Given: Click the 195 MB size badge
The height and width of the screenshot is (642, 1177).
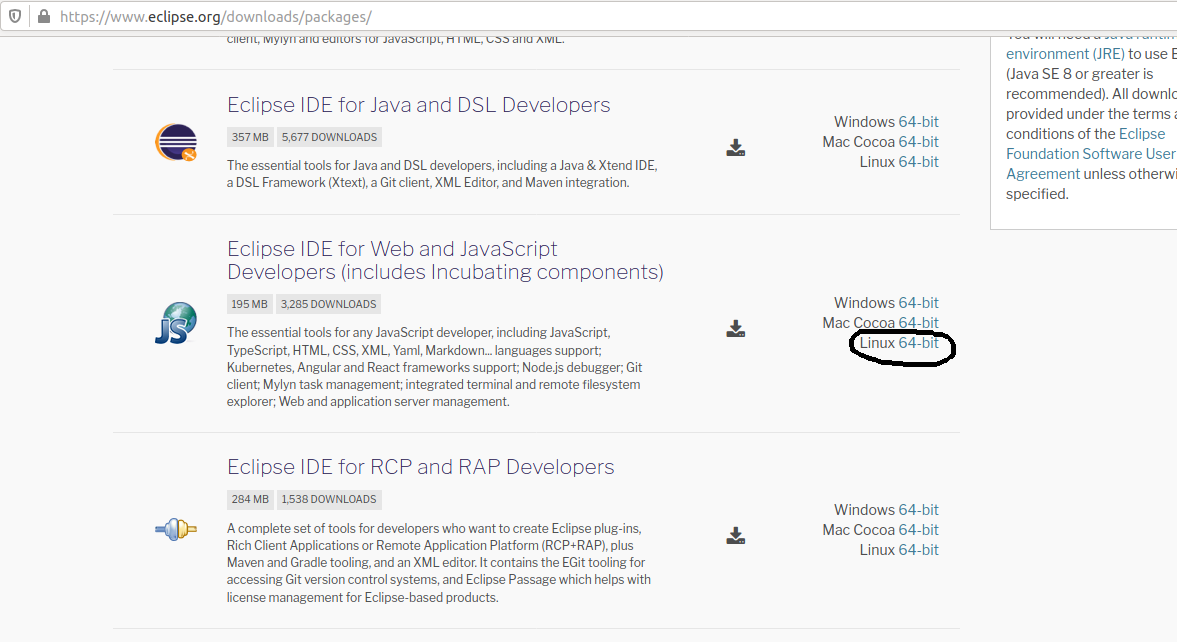Looking at the screenshot, I should [249, 304].
